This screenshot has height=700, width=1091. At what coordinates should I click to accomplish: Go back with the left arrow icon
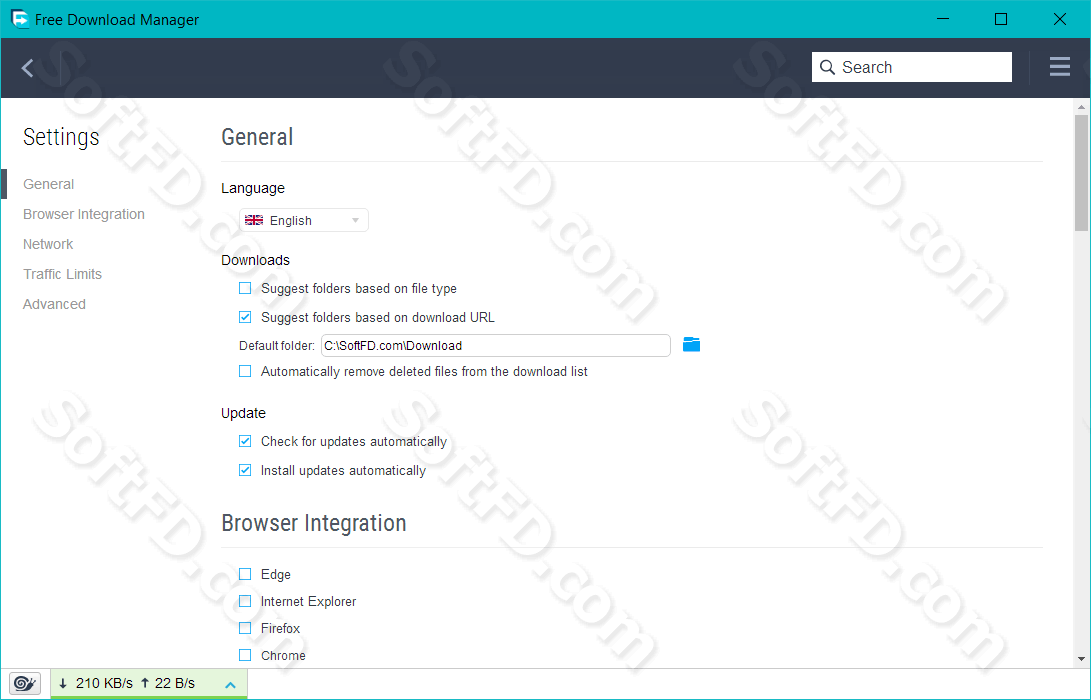pyautogui.click(x=28, y=68)
